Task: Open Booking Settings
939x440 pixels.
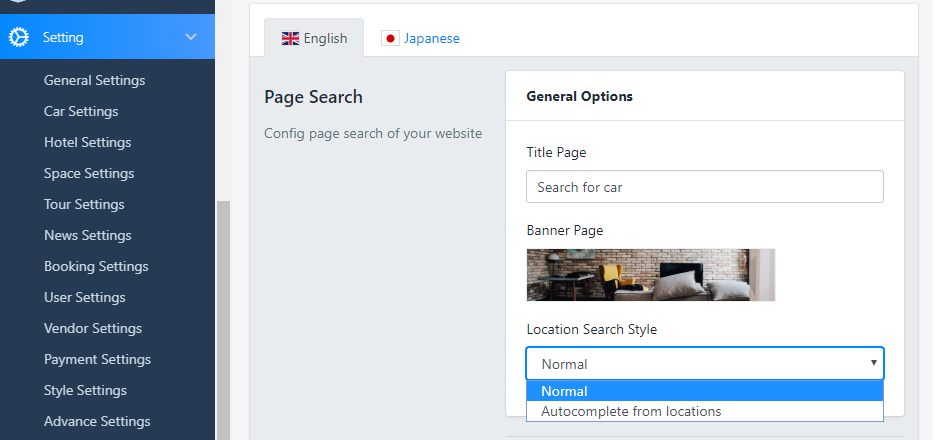Action: click(x=96, y=266)
